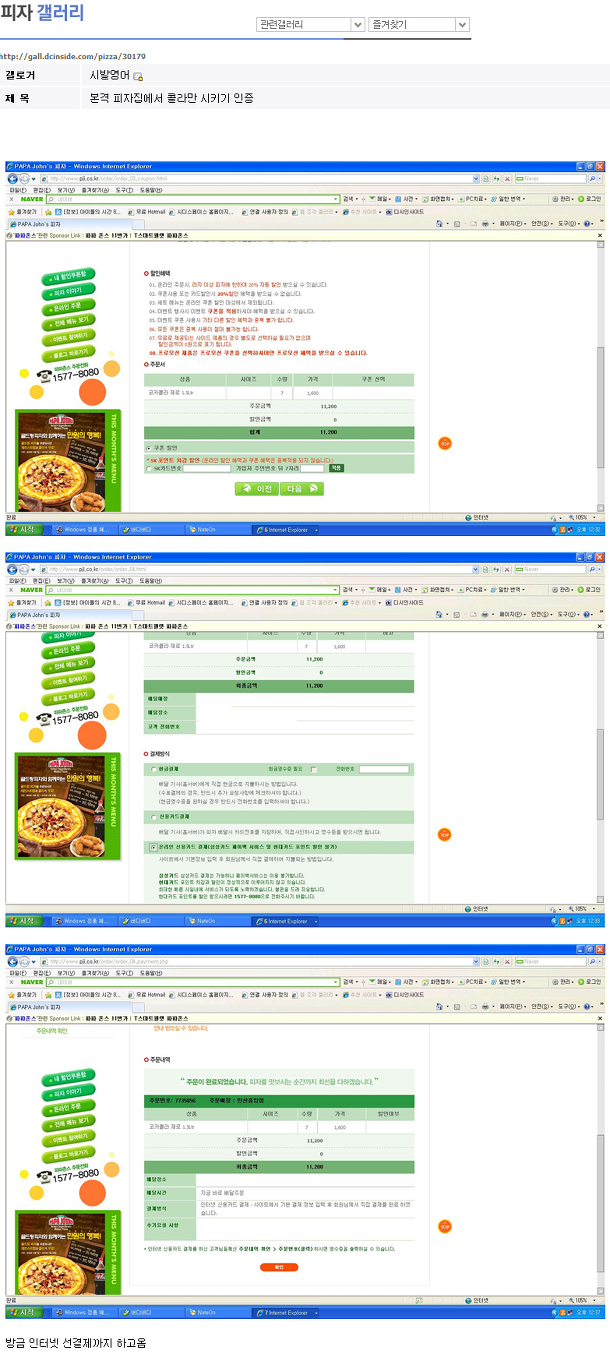Screen dimensions: 610x1361
Task: Open the 즐겨찾기 dropdown beside 관련갤러리
Action: pos(419,24)
